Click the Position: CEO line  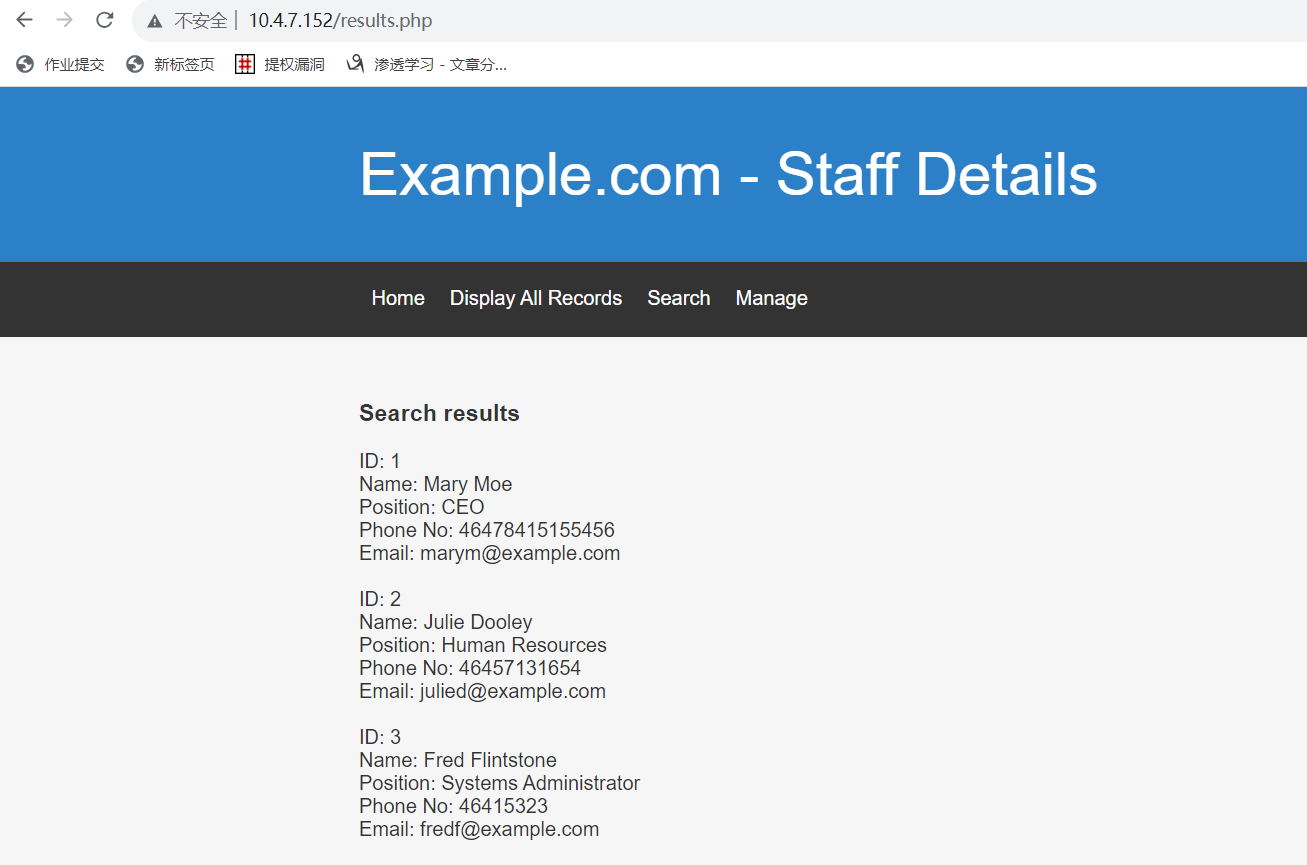pyautogui.click(x=422, y=507)
